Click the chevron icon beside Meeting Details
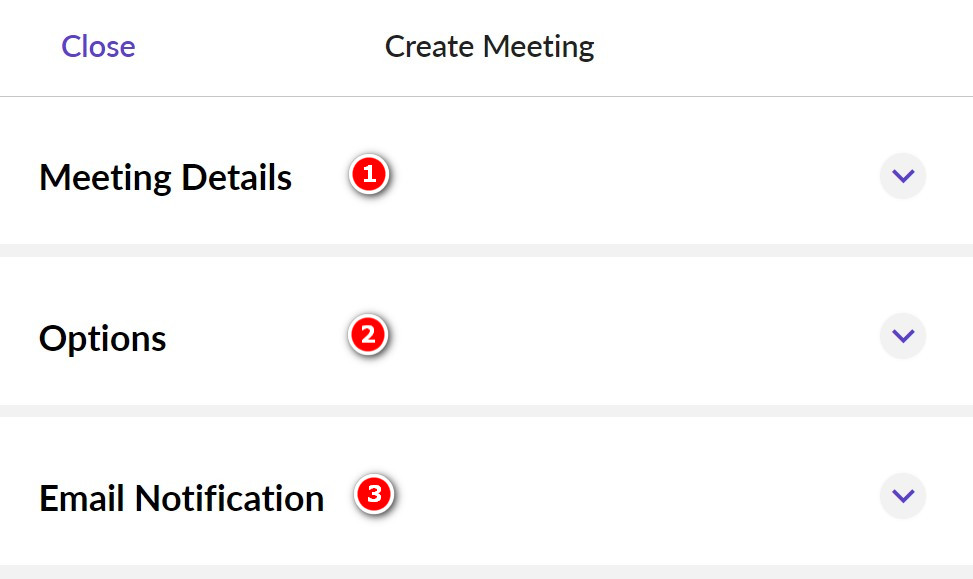973x579 pixels. pos(902,176)
